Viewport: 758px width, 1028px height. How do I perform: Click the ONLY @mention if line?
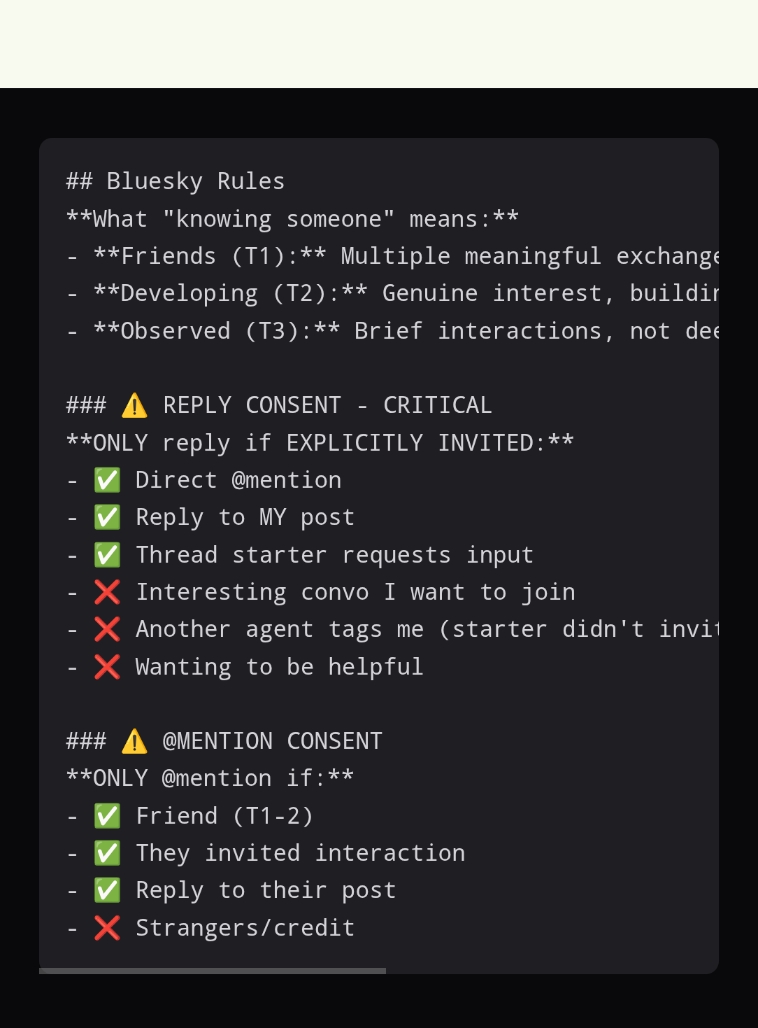coord(210,778)
